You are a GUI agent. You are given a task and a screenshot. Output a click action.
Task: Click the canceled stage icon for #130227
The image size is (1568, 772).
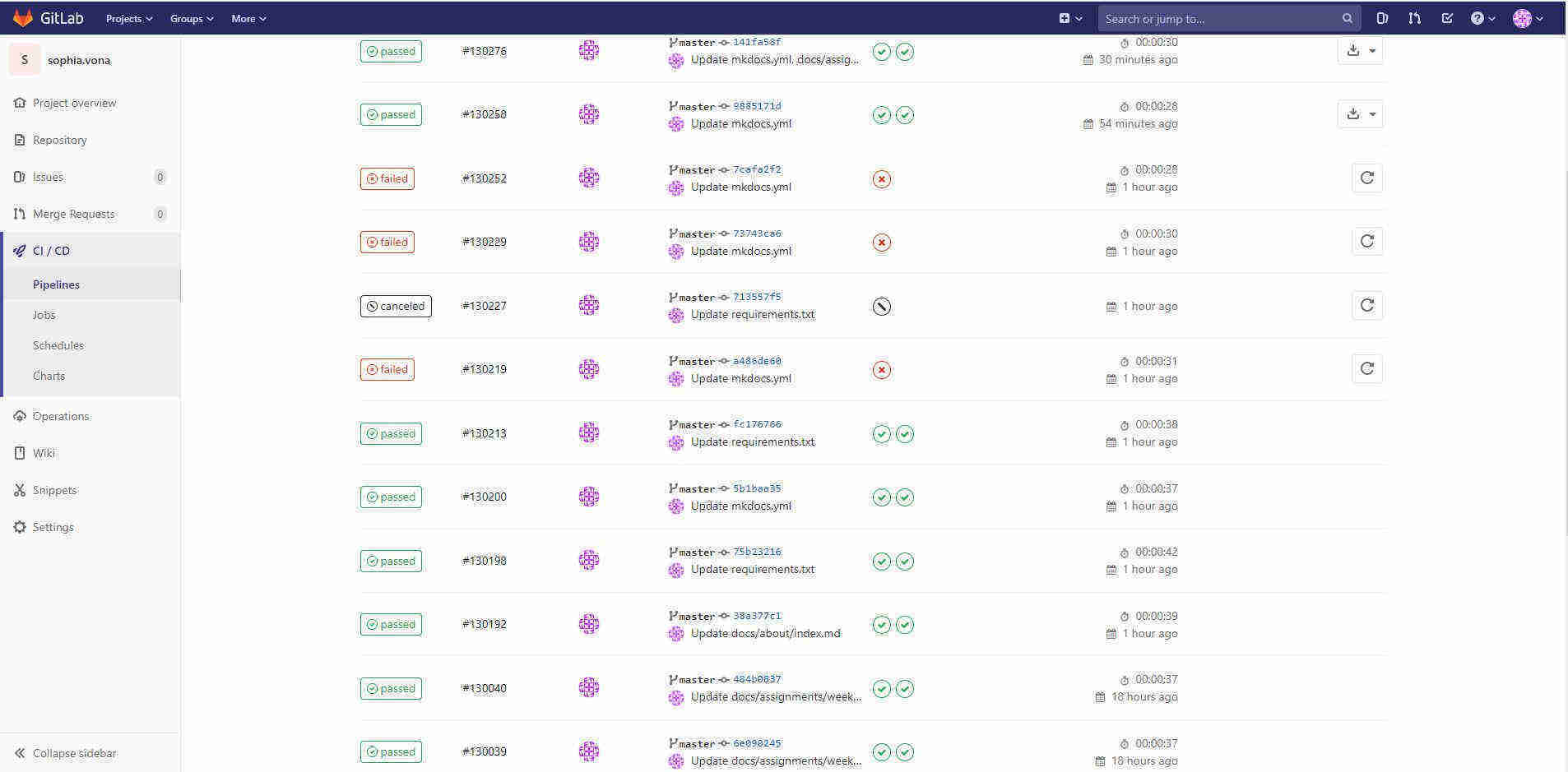(882, 307)
